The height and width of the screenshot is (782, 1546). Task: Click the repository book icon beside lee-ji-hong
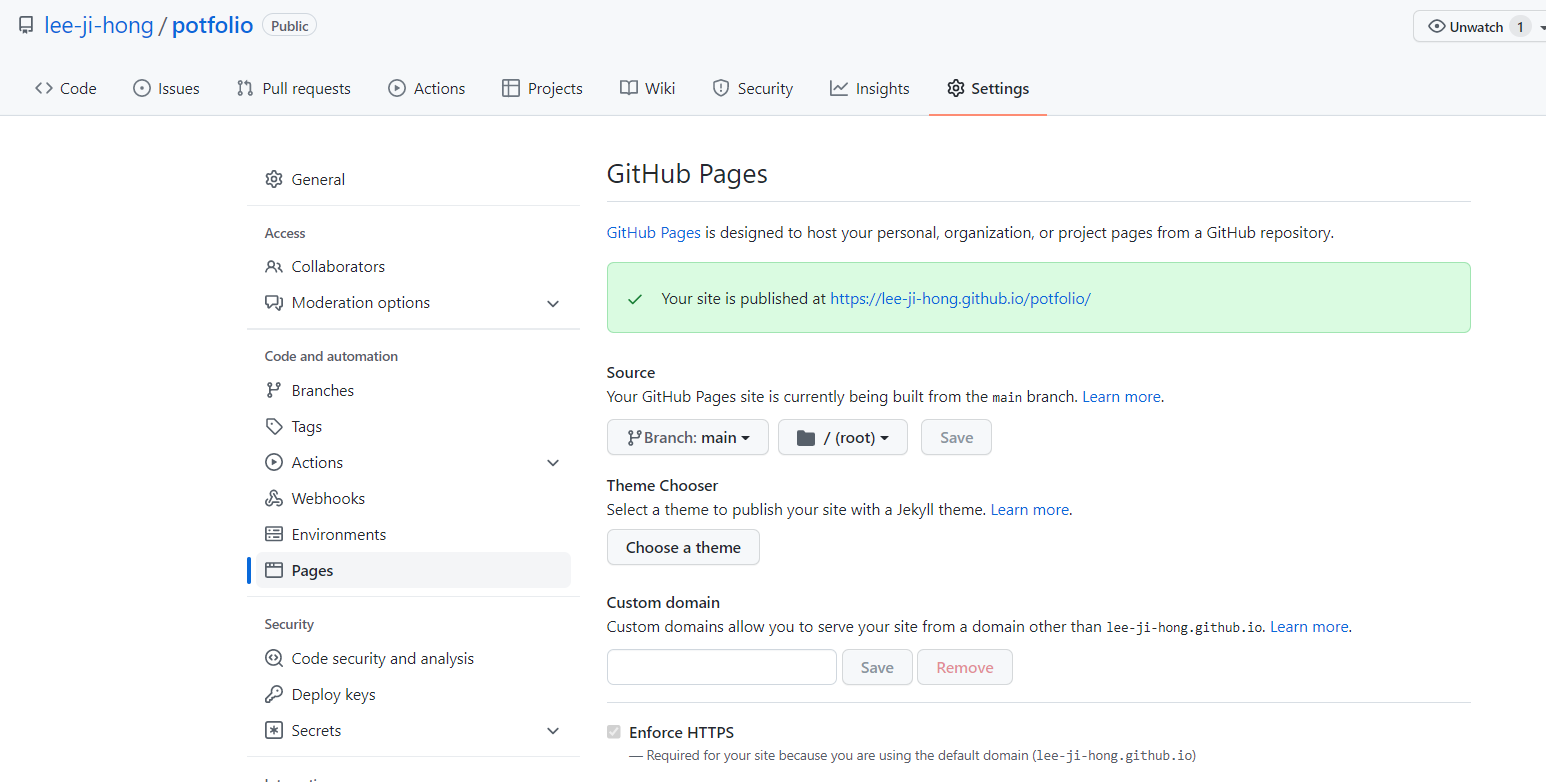coord(26,26)
